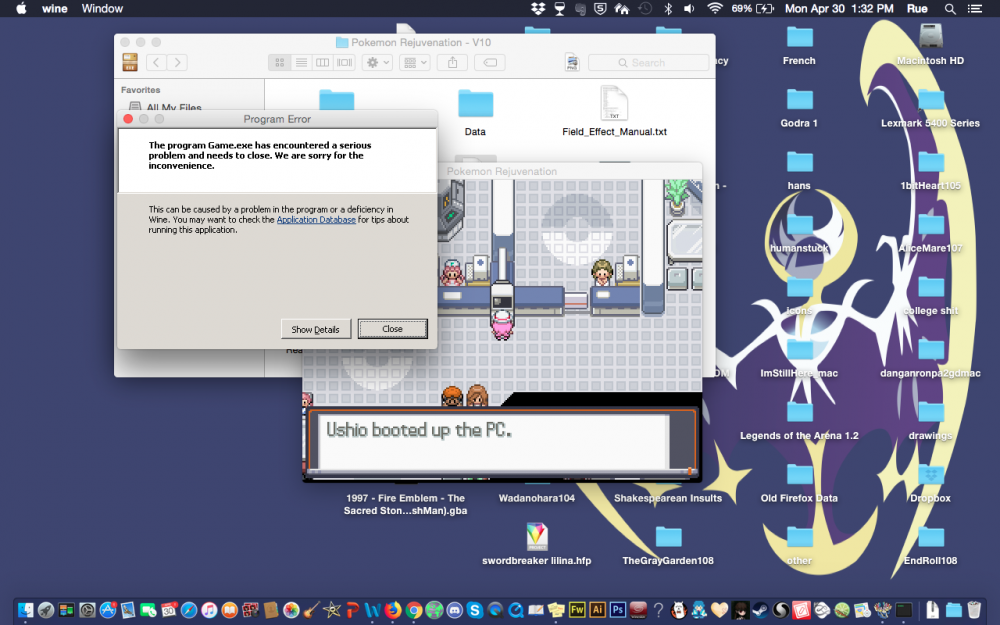
Task: Open Google Chrome from the Dock
Action: pos(413,610)
